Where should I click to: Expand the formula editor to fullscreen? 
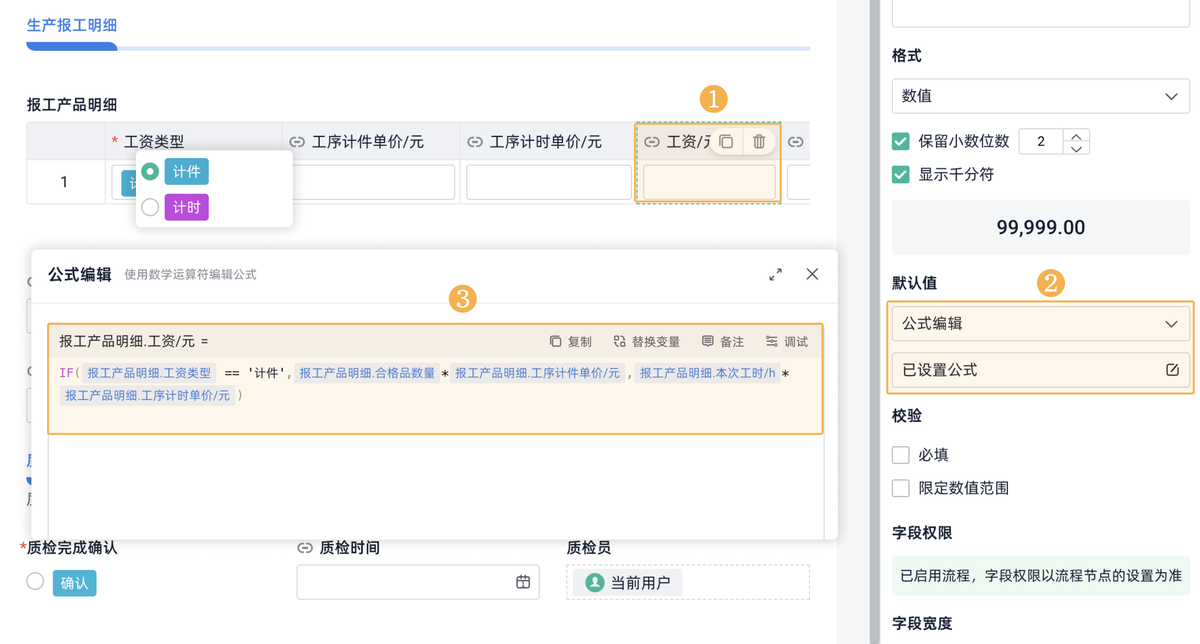pos(775,274)
